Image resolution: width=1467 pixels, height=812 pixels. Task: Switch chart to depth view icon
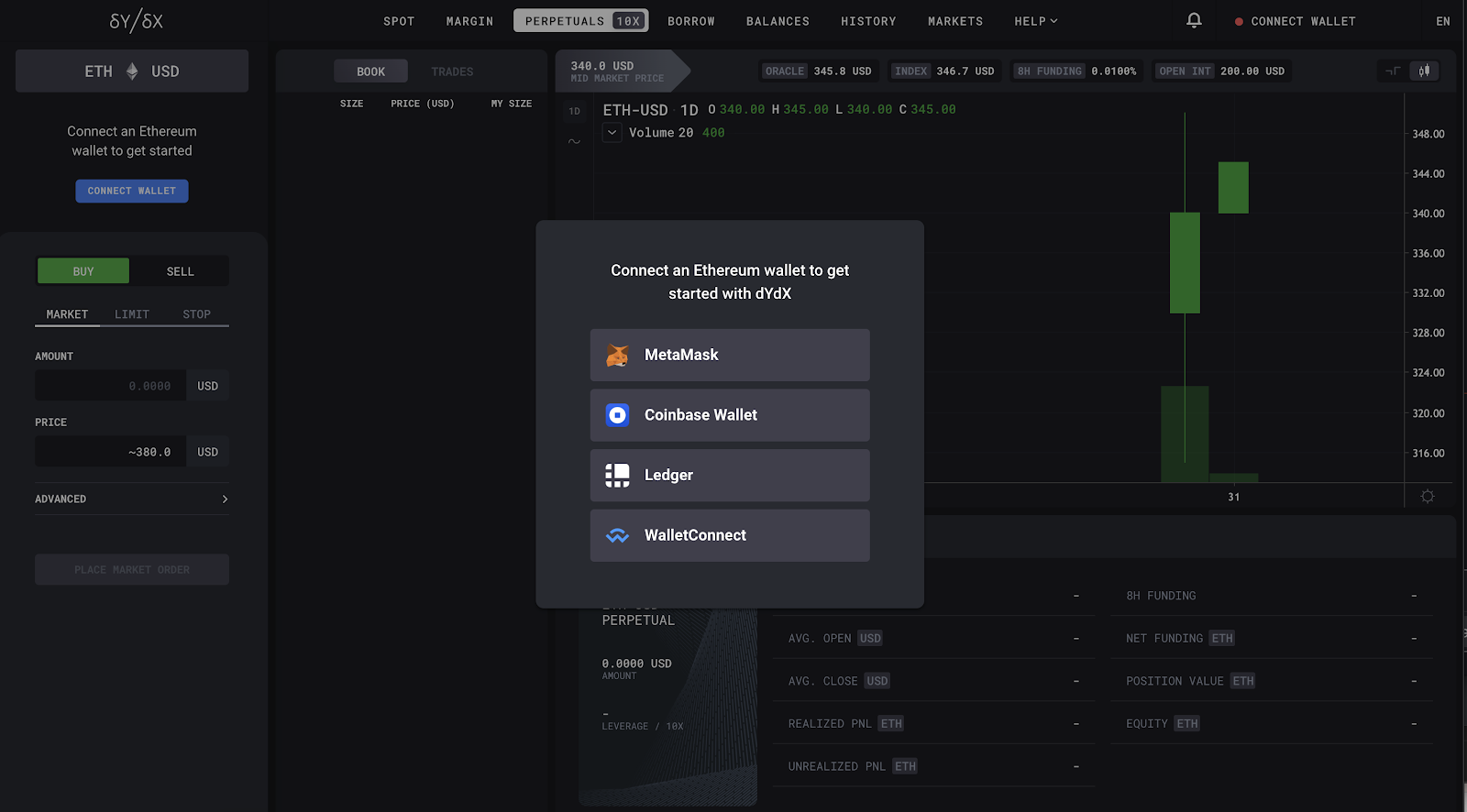[x=1393, y=71]
